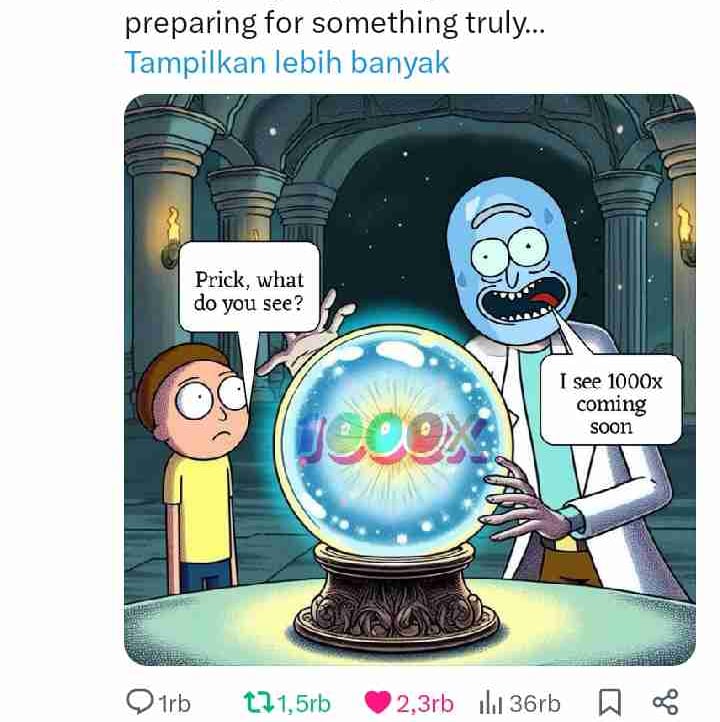Click the 2,3rb likes count

tap(425, 704)
